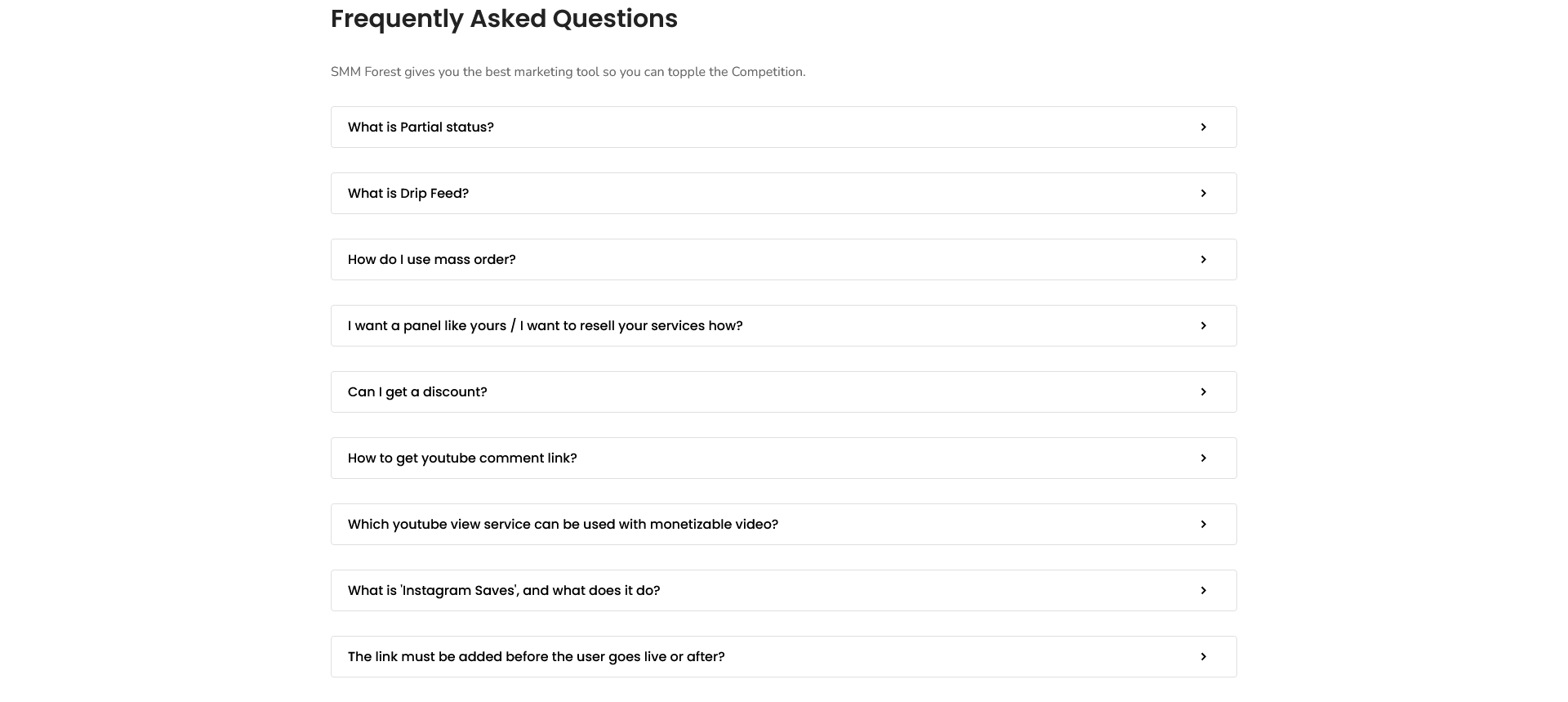1568x702 pixels.
Task: Click the 'Frequently Asked Questions' heading
Action: click(504, 19)
